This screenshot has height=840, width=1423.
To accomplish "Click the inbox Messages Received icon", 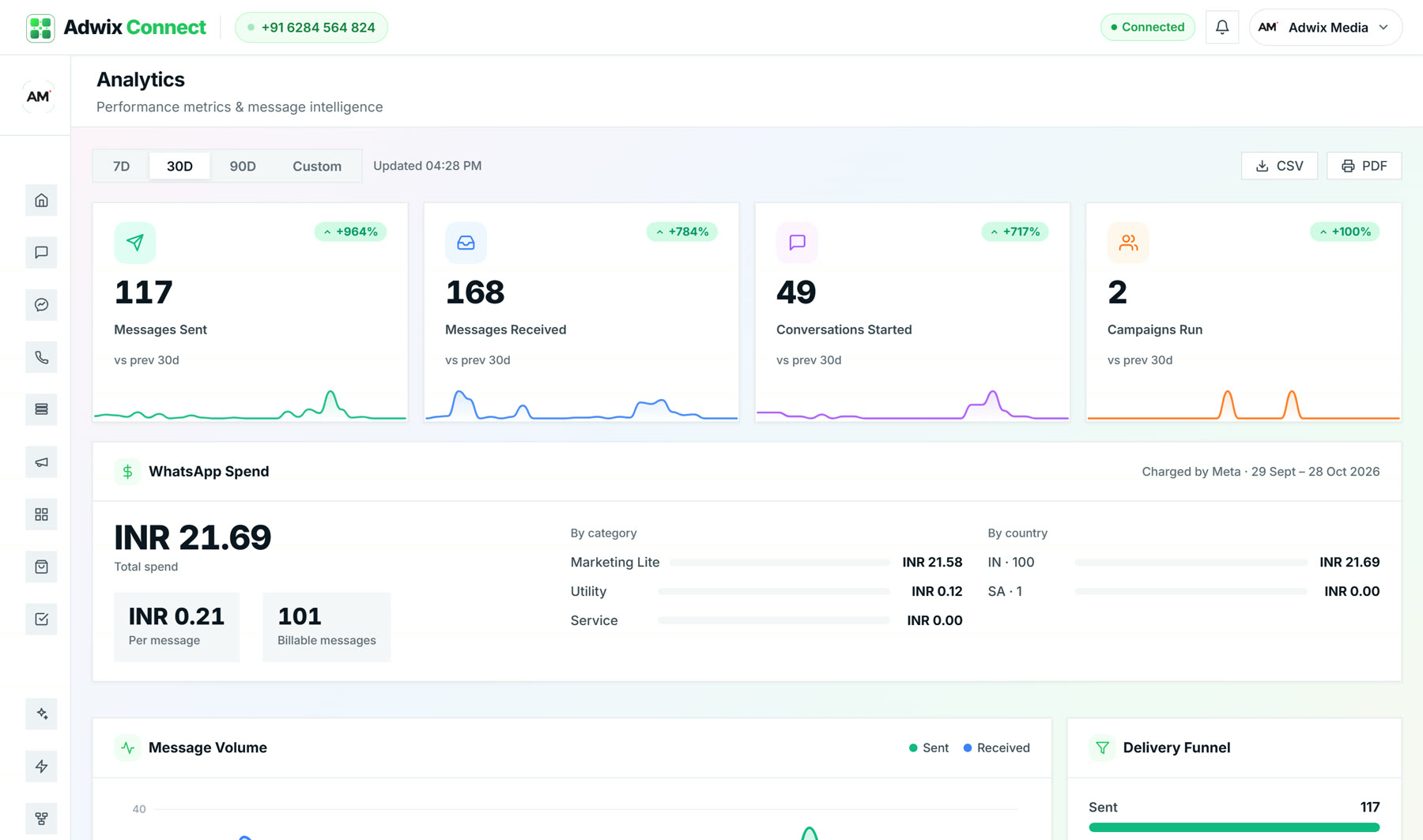I will (x=466, y=243).
